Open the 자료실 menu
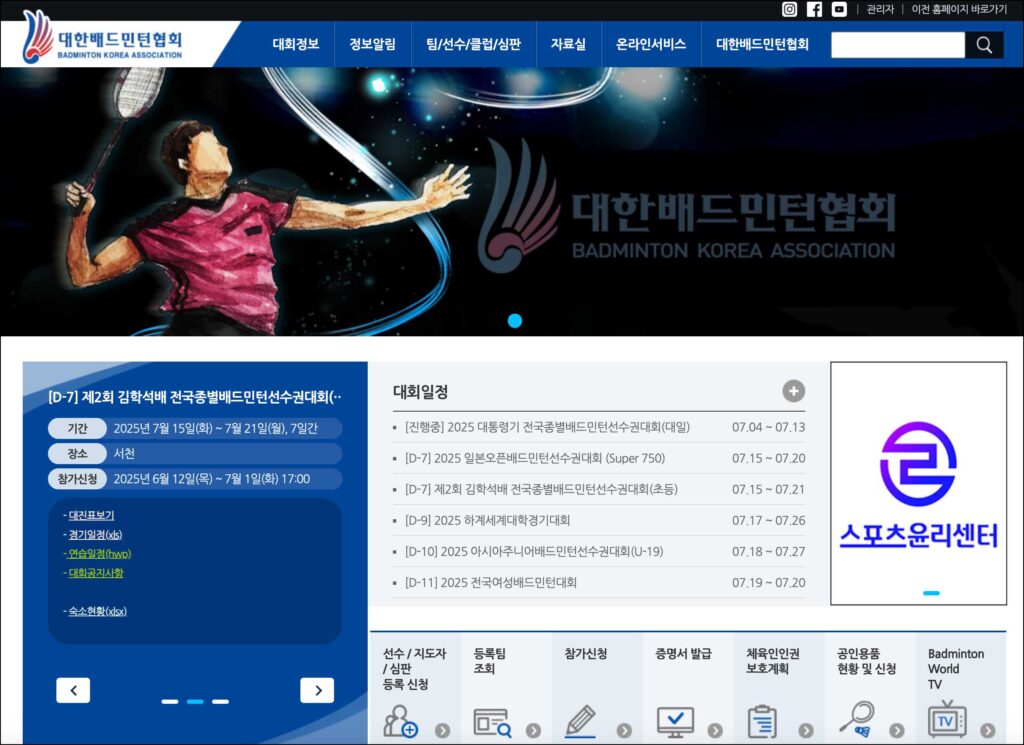The image size is (1024, 745). pos(568,44)
